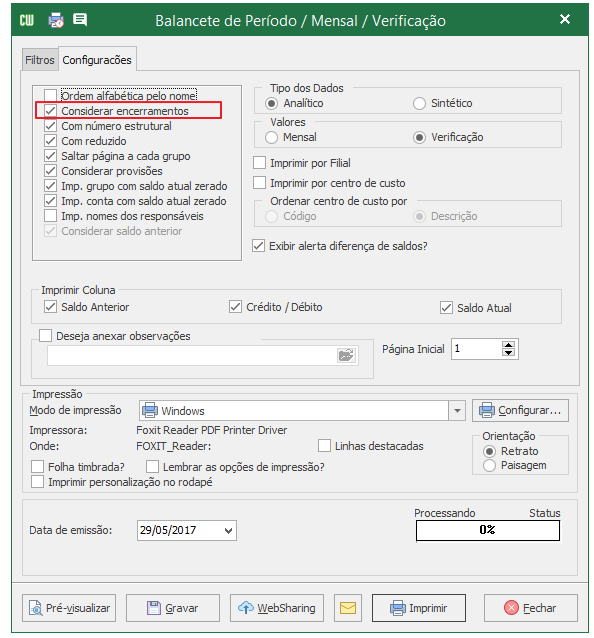This screenshot has height=638, width=594.
Task: Expand the Data de emissão date picker
Action: [x=228, y=531]
